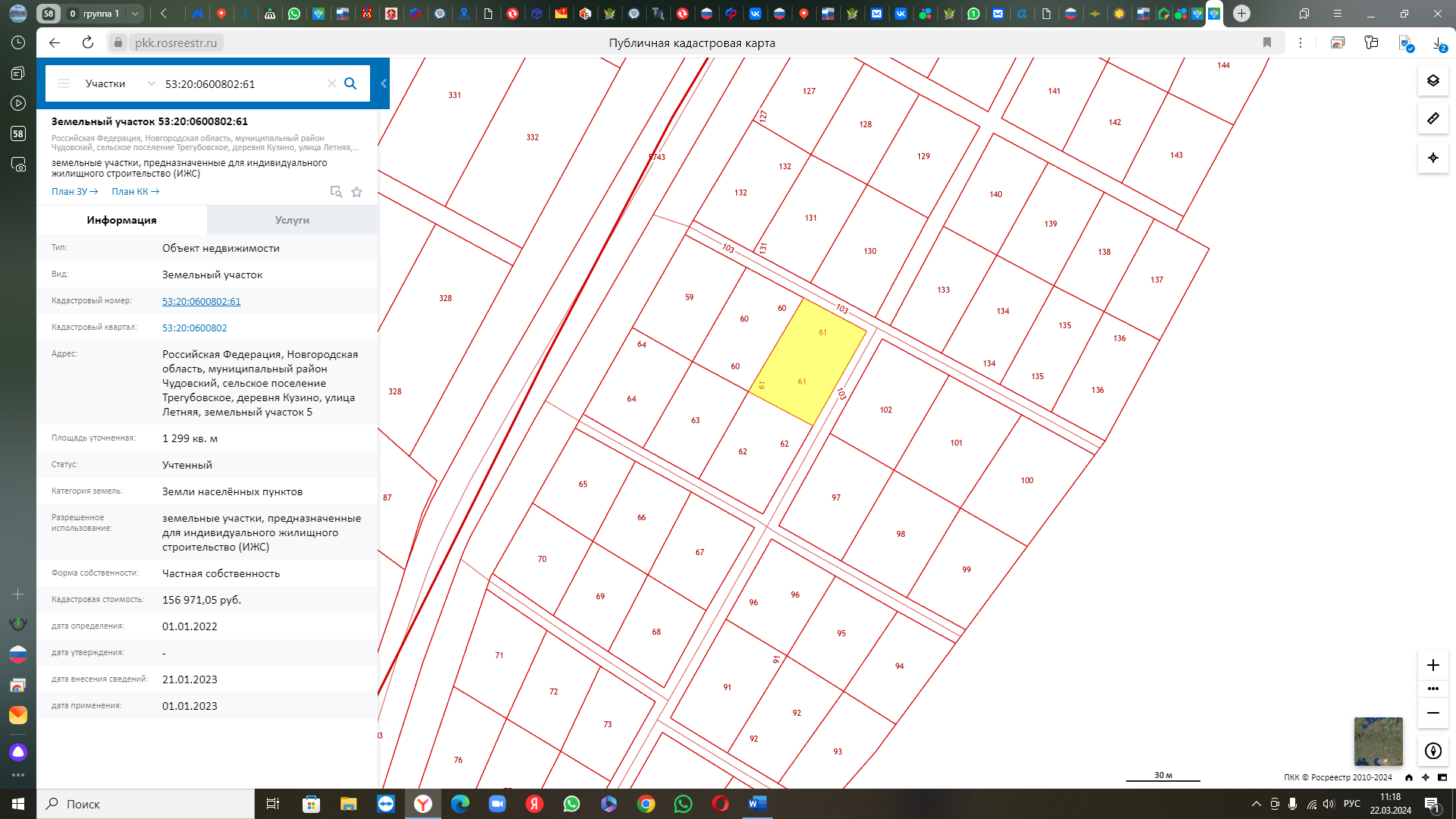
Task: Activate the geolocation button on map
Action: tap(1432, 158)
